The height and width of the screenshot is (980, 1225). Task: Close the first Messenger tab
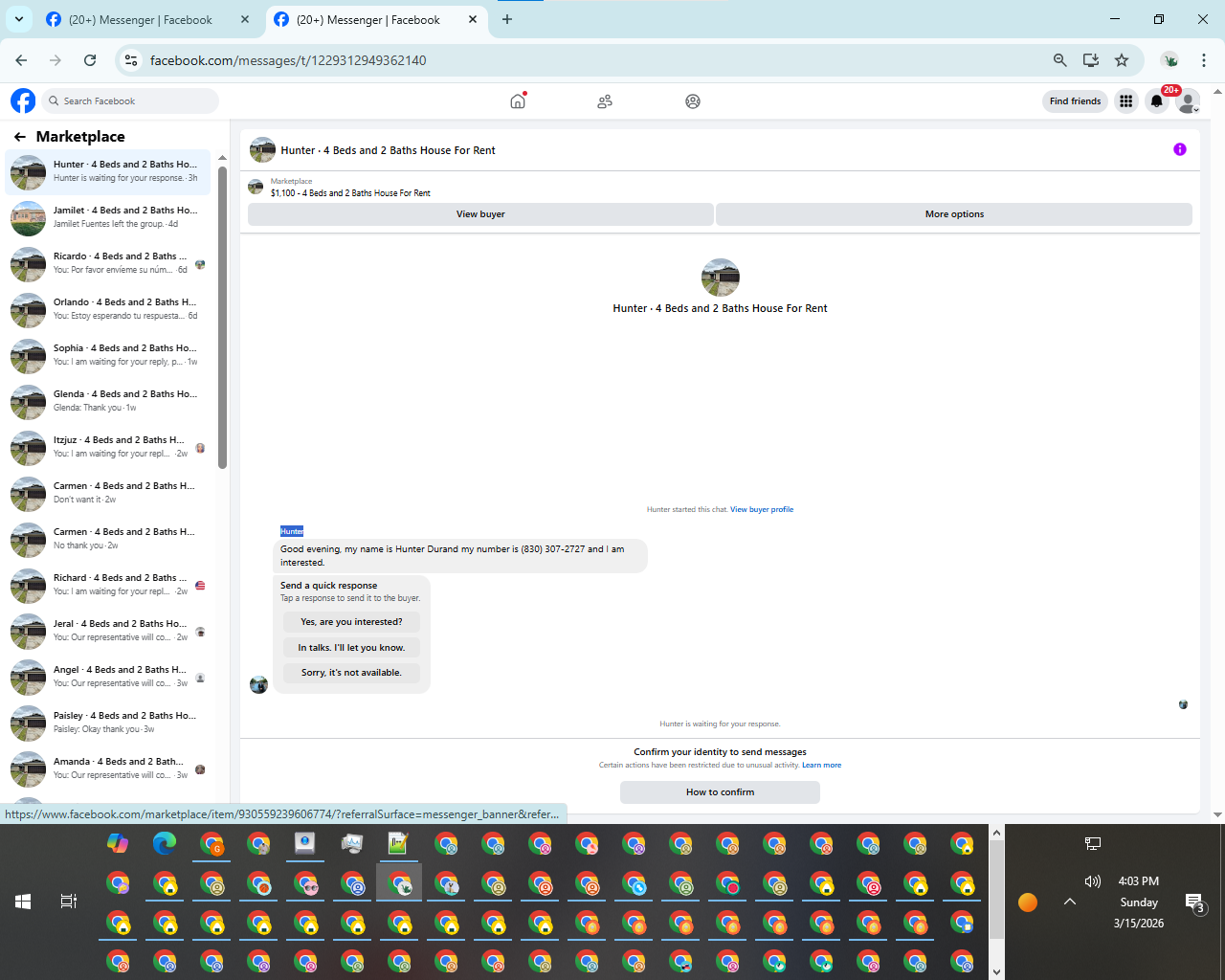(245, 19)
